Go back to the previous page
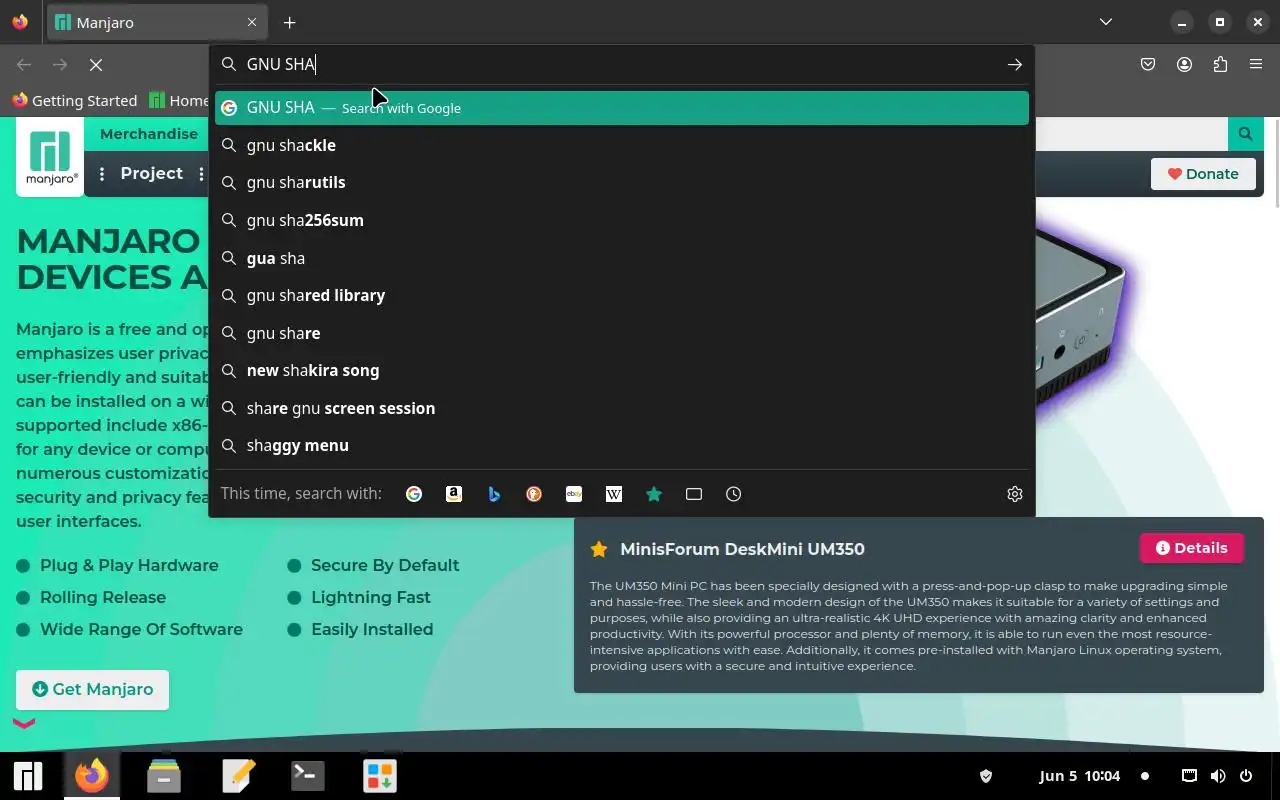Image resolution: width=1280 pixels, height=800 pixels. click(x=24, y=64)
